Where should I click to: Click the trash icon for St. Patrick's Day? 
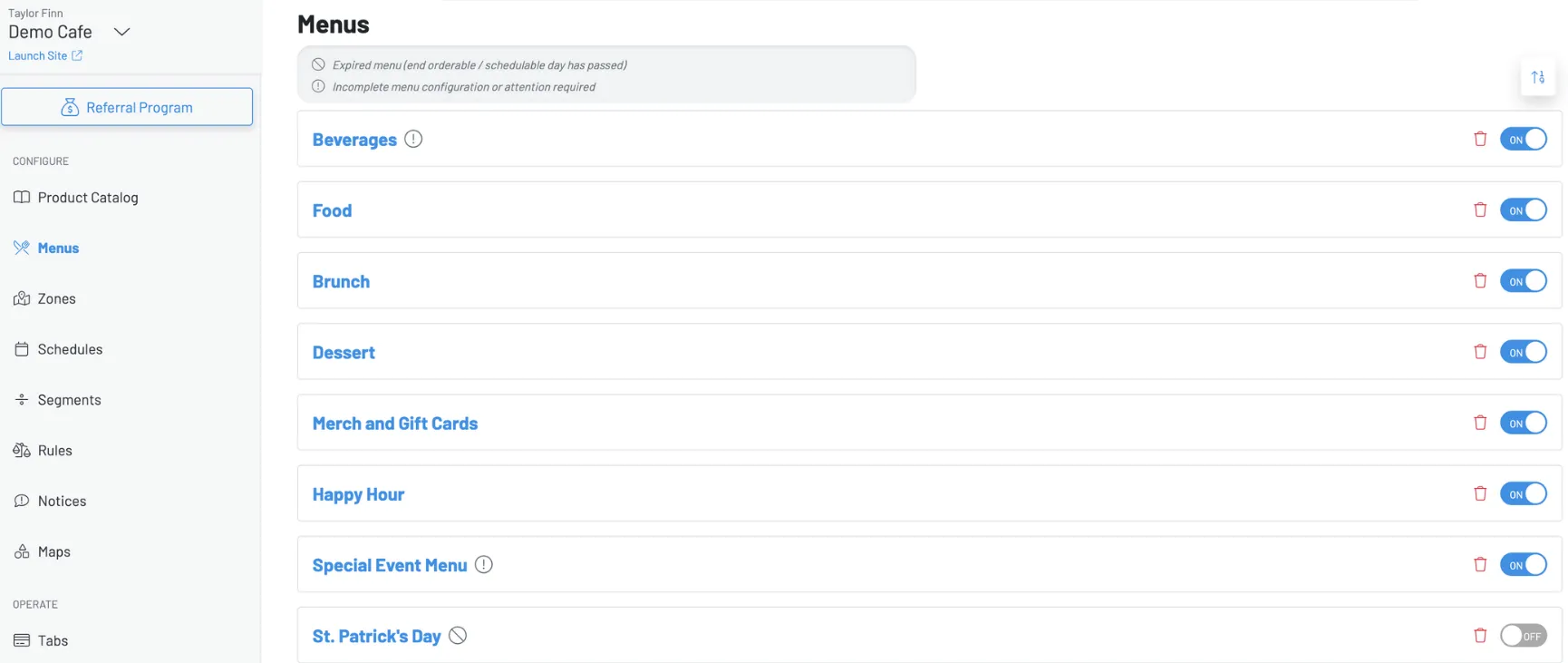coord(1480,636)
